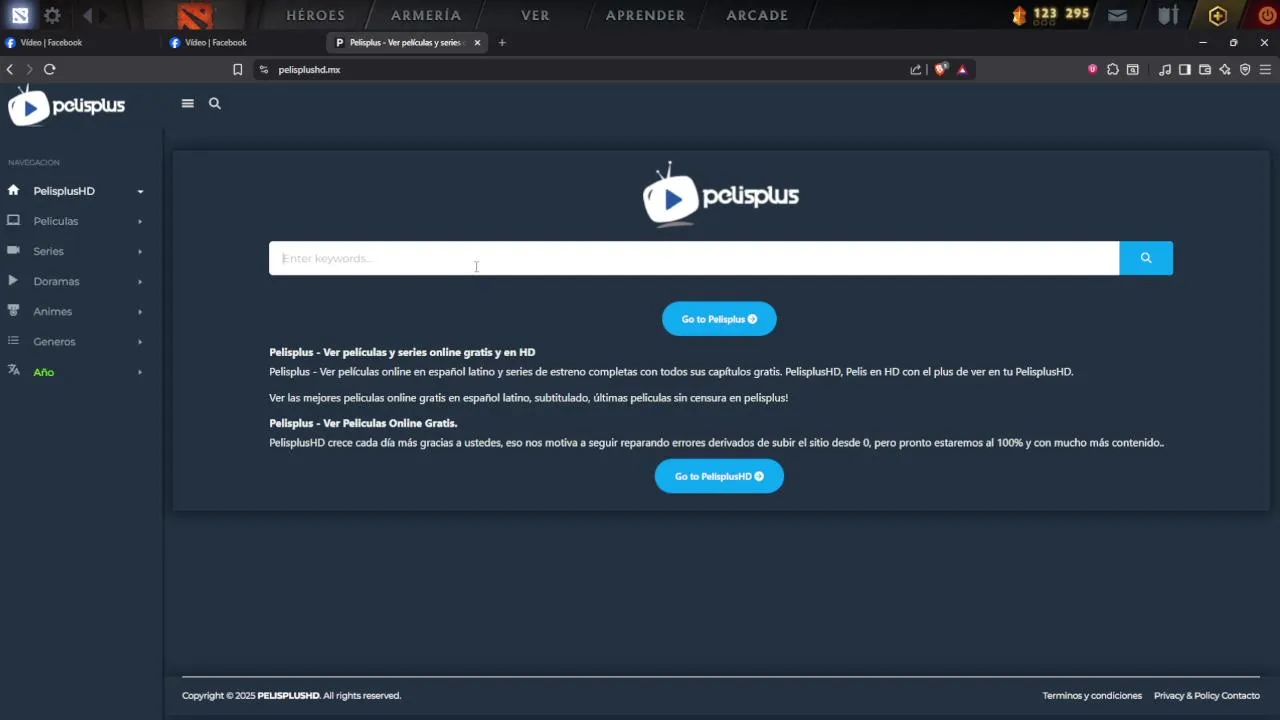This screenshot has width=1280, height=720.
Task: Click the icon beside Animes in the sidebar
Action: tap(13, 310)
